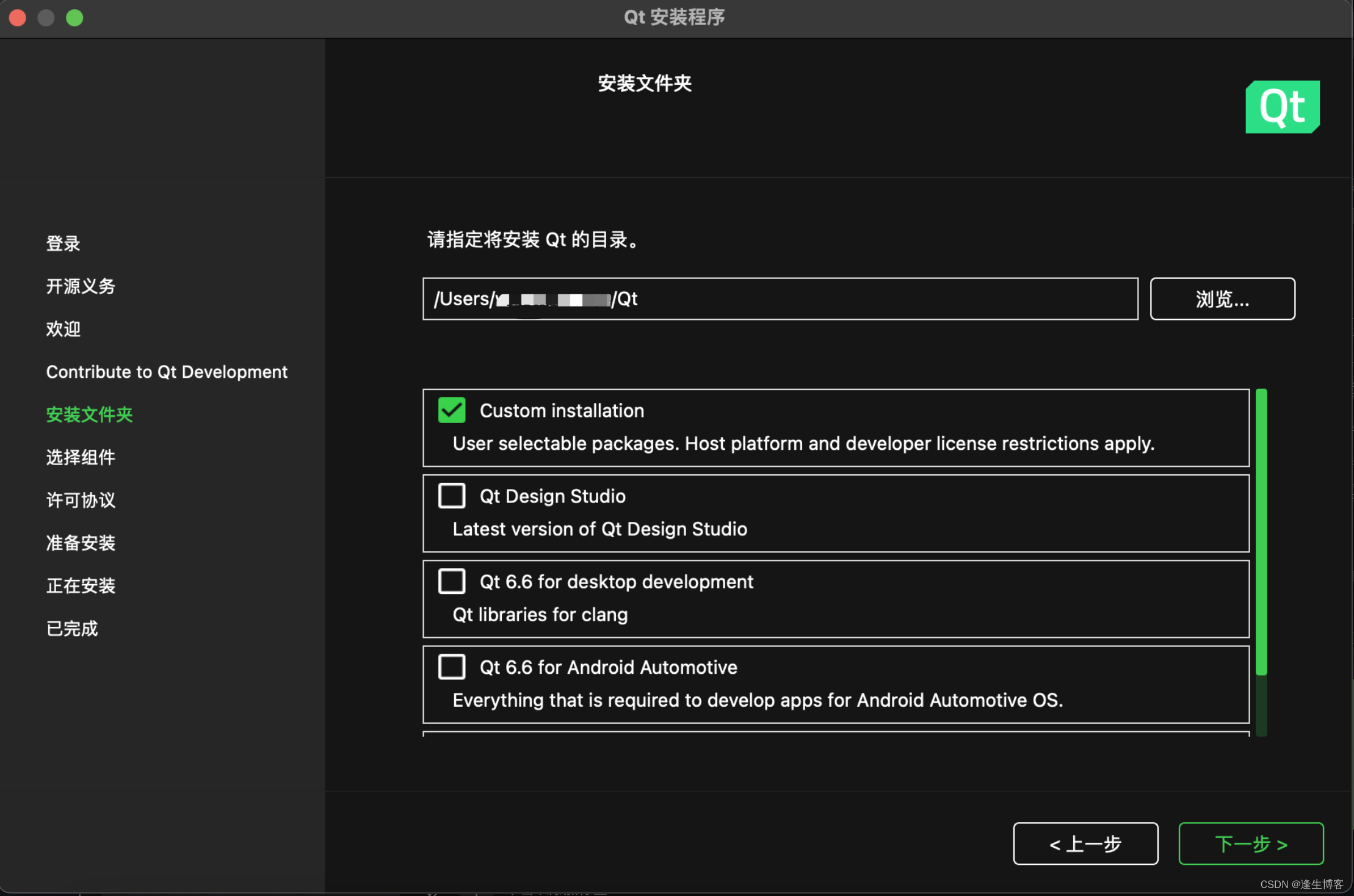Open Contribute to Qt Development step

click(167, 372)
